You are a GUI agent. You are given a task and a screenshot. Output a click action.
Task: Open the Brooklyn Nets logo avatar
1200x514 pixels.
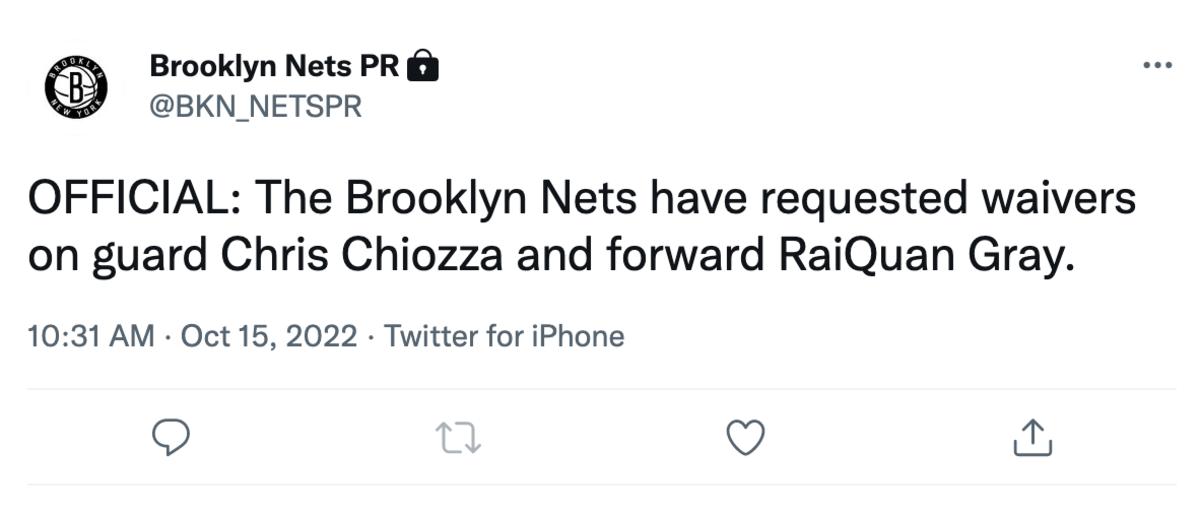coord(76,85)
